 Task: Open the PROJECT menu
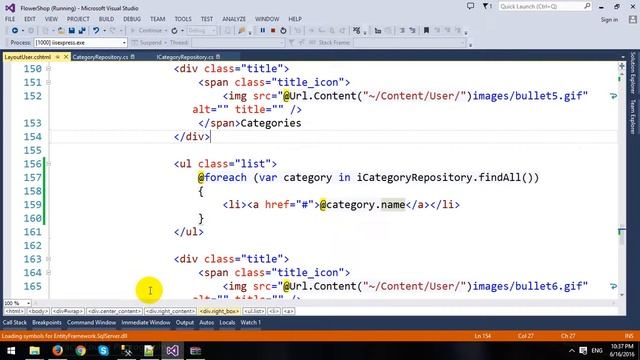coord(78,19)
